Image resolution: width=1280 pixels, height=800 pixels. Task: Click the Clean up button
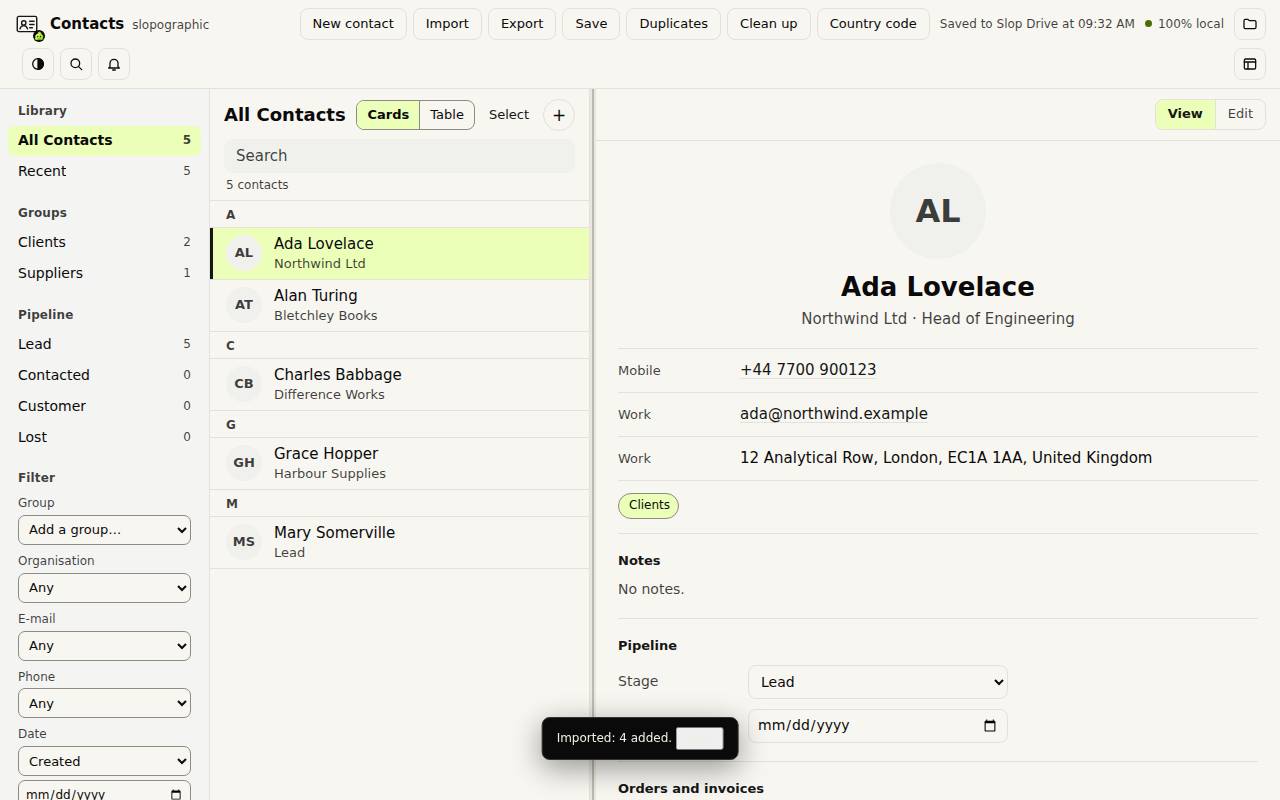(769, 24)
